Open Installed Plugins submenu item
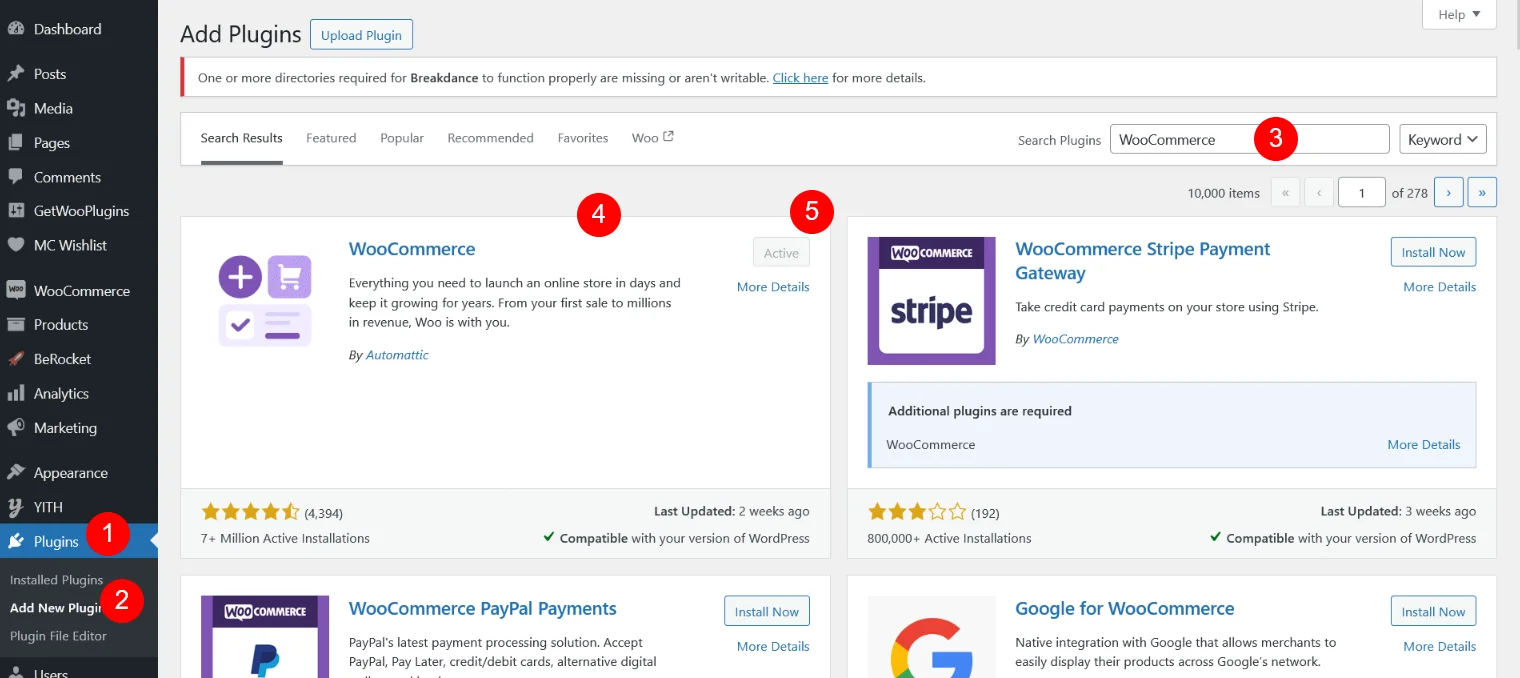The width and height of the screenshot is (1520, 678). pyautogui.click(x=56, y=580)
